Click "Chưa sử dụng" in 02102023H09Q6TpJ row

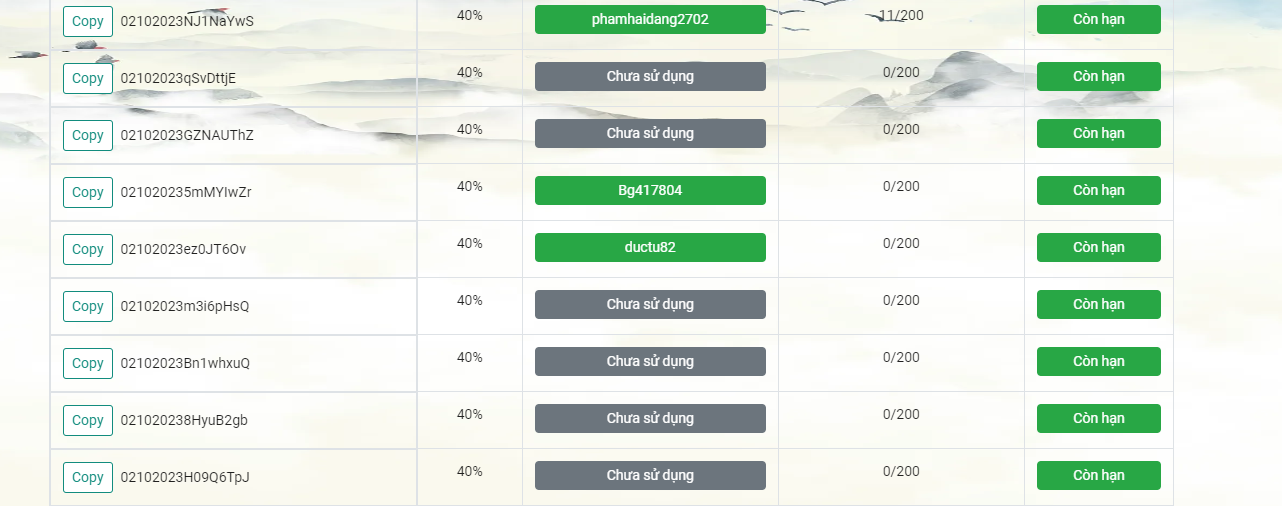(650, 475)
